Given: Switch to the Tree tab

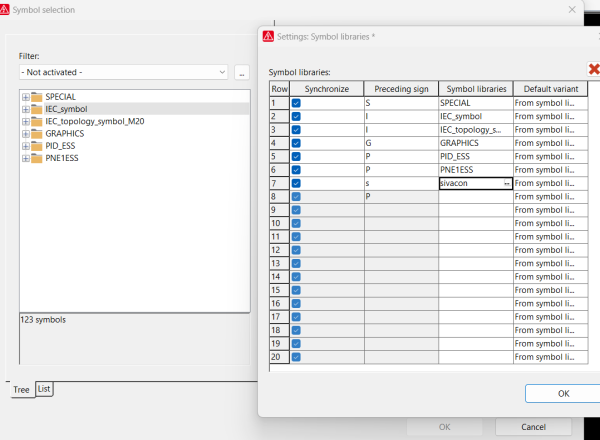Looking at the screenshot, I should coord(21,389).
